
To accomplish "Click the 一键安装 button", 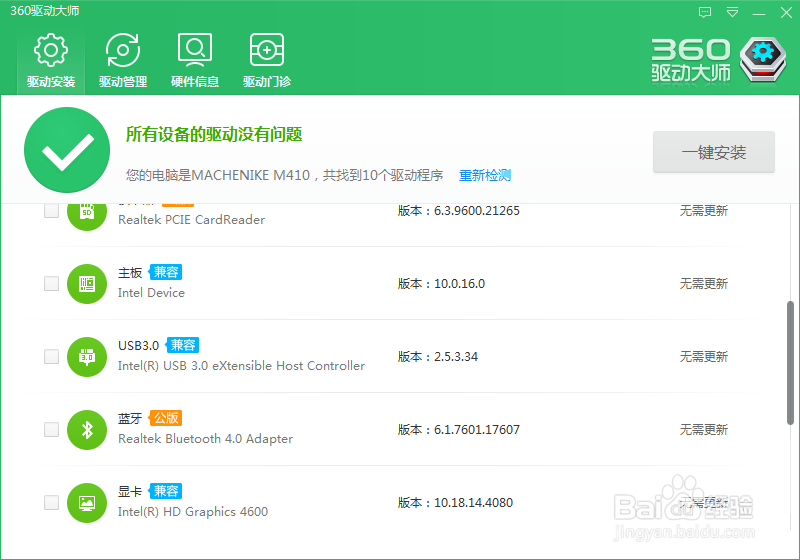I will tap(714, 152).
